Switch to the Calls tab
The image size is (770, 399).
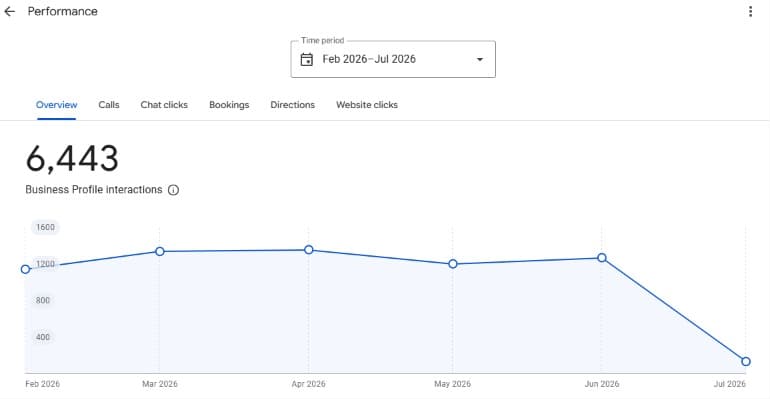tap(109, 105)
